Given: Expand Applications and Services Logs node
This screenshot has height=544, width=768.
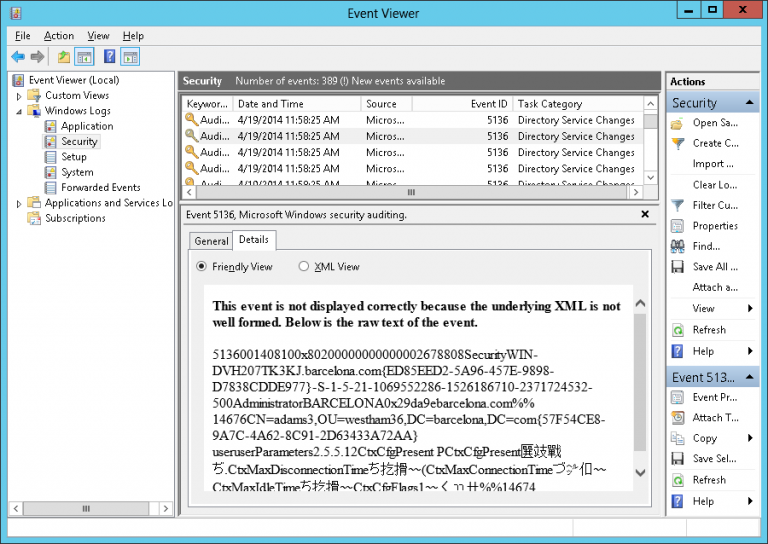Looking at the screenshot, I should pyautogui.click(x=19, y=203).
